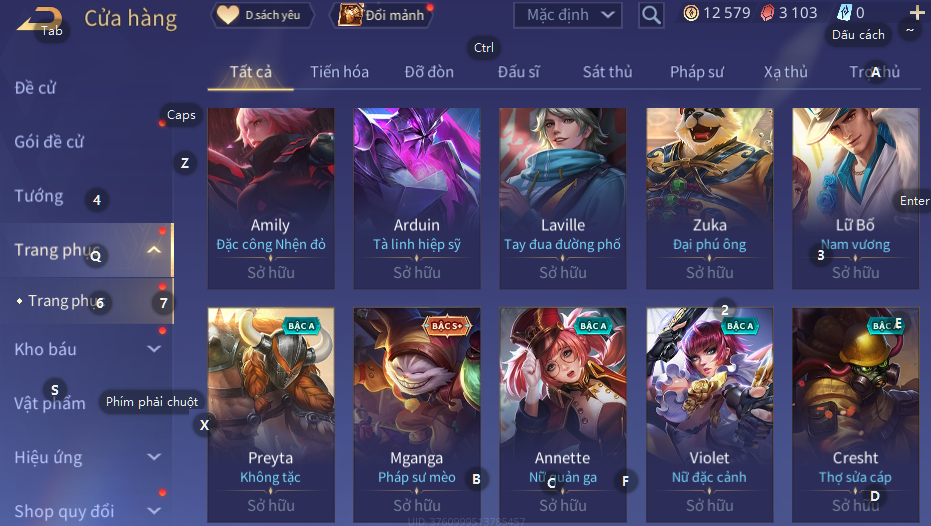
Task: Select the Arduin Tà linh hiệp sỹ skin card
Action: [417, 198]
